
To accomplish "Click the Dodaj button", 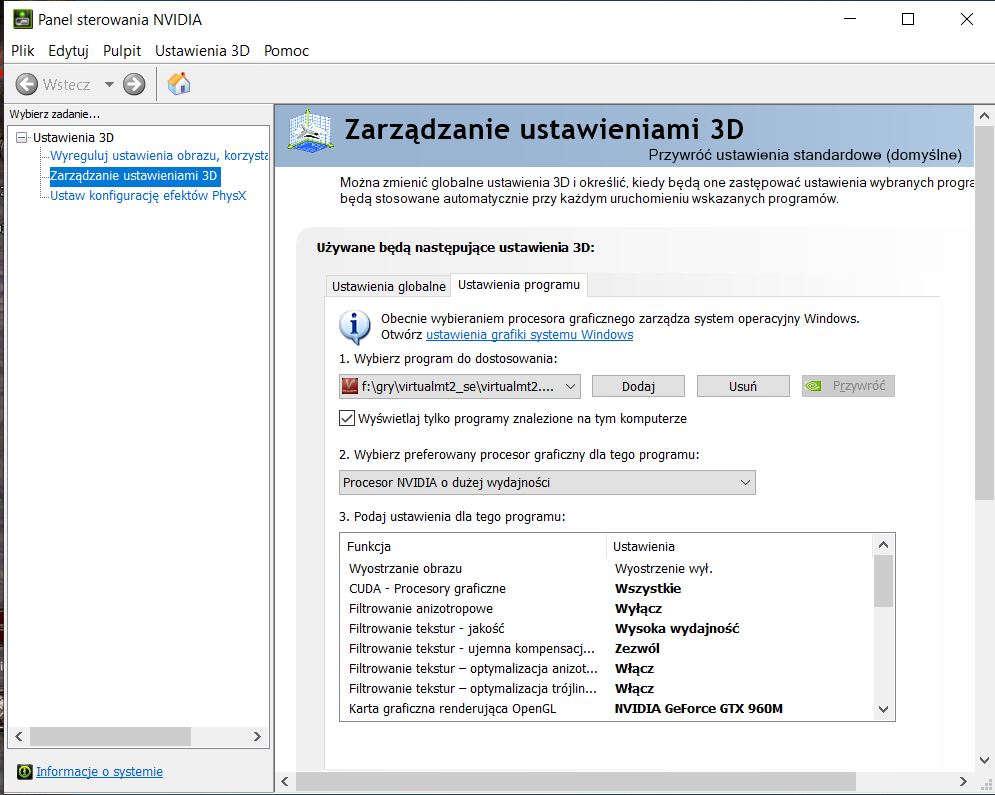I will (638, 386).
